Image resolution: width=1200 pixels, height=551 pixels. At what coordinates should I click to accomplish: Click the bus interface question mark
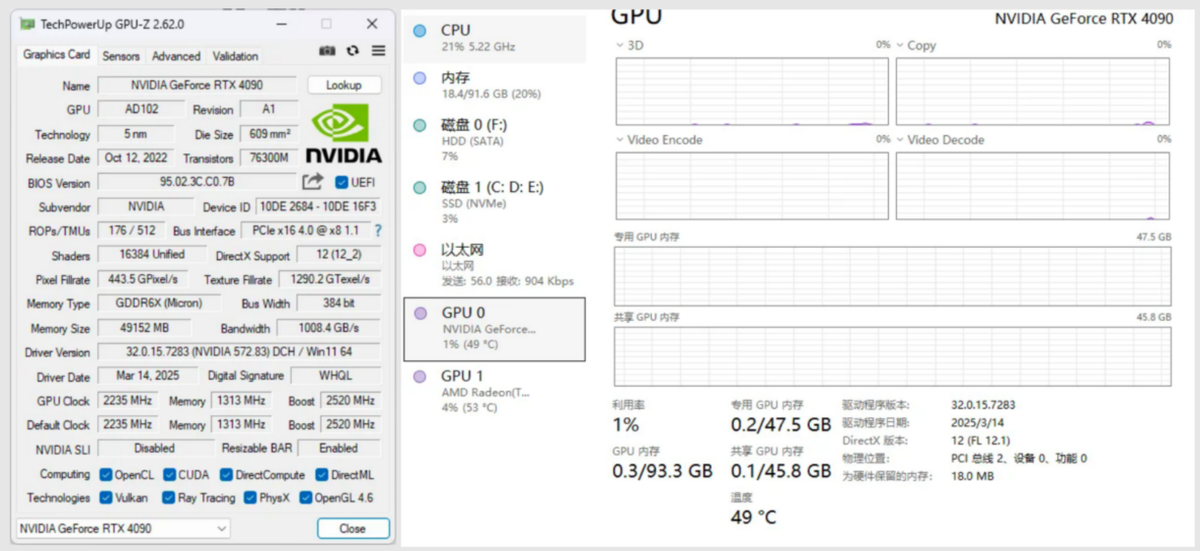coord(378,231)
